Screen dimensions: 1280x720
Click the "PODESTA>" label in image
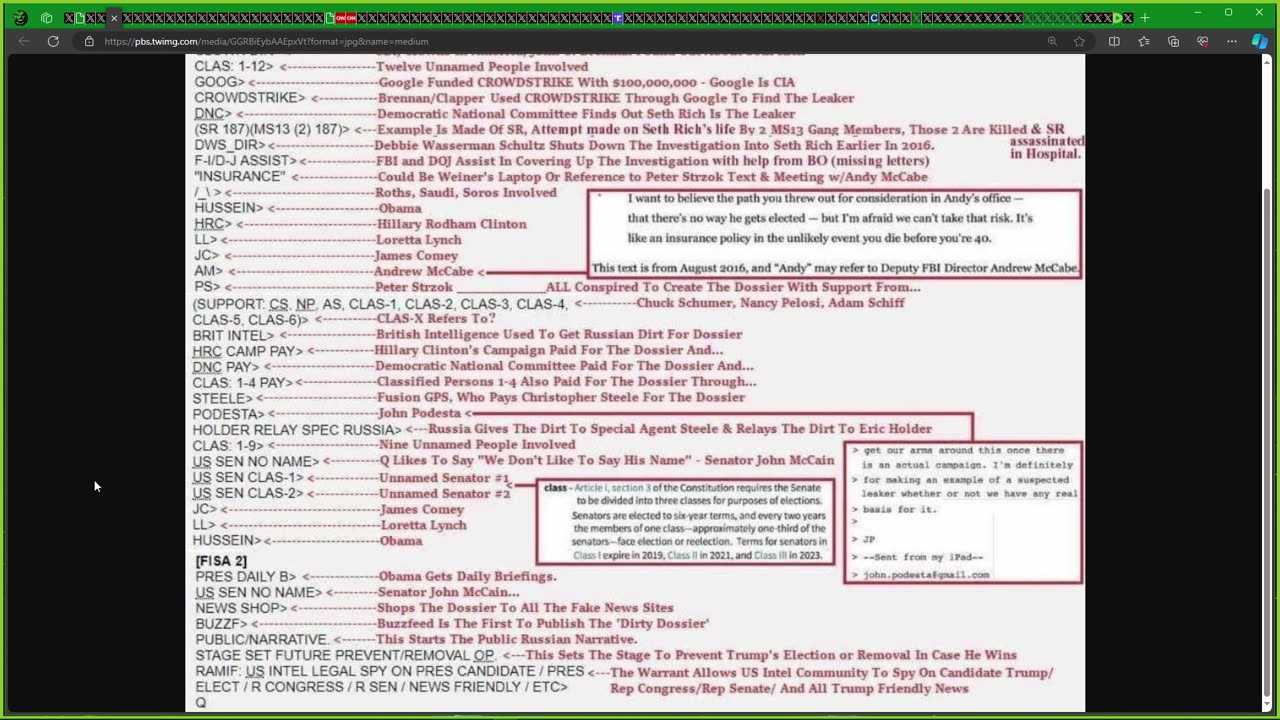229,414
